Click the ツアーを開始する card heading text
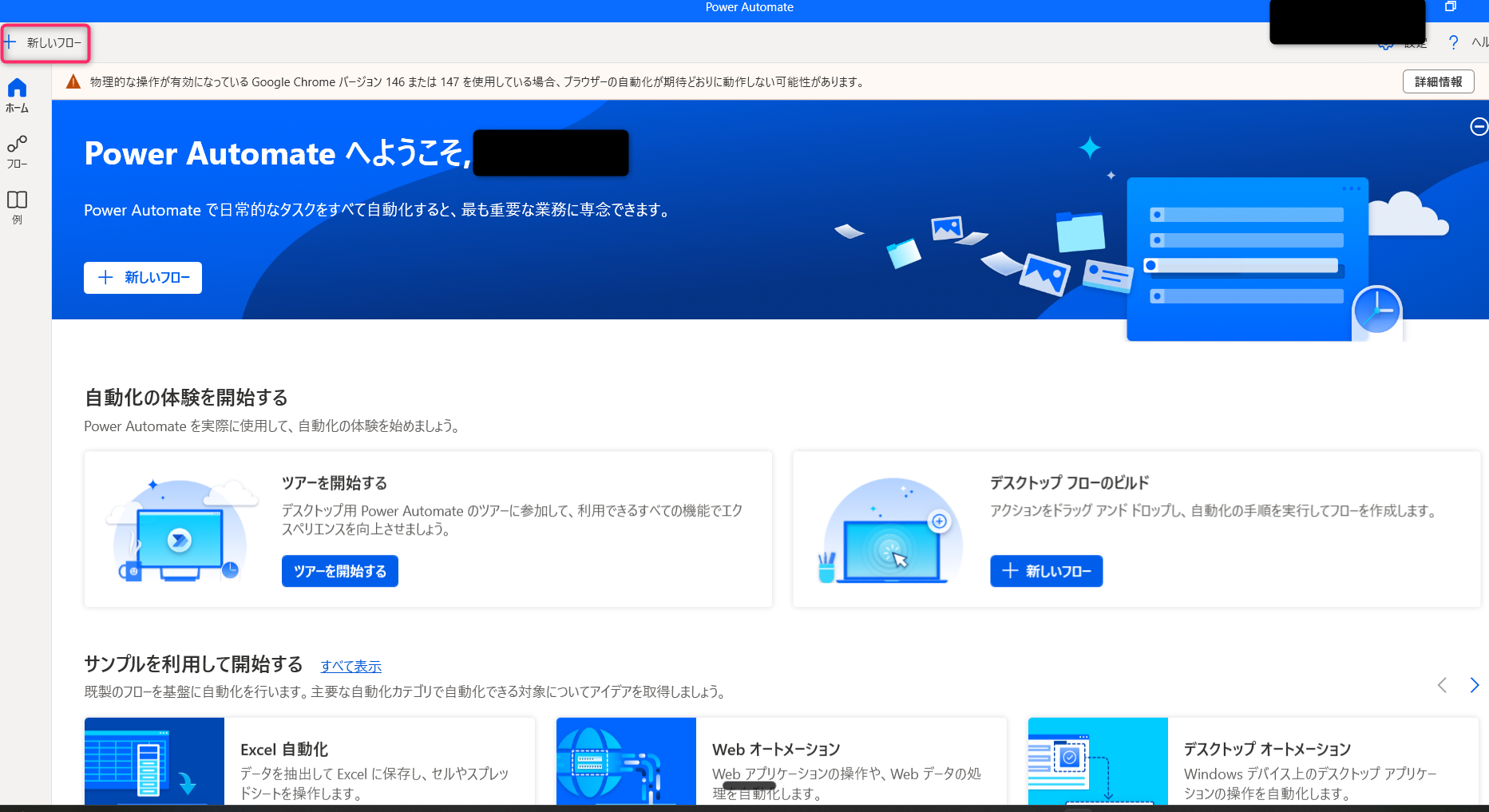Screen dimensions: 1489x812 pos(335,483)
